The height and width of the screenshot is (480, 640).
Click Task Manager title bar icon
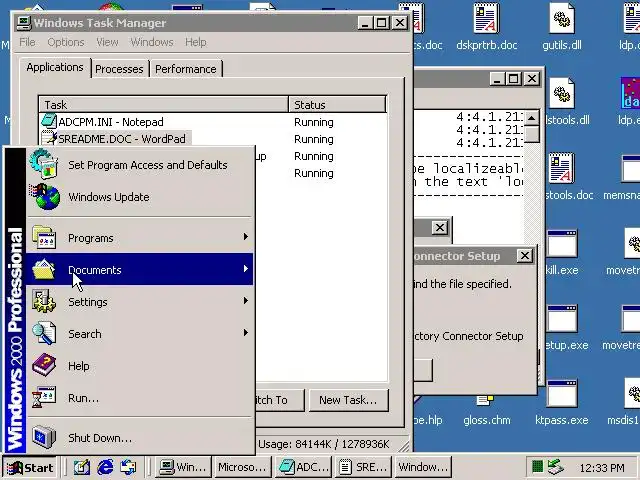[24, 22]
